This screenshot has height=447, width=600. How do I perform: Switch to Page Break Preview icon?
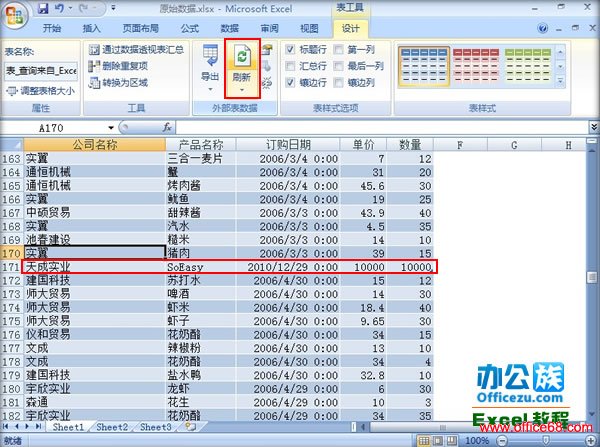point(452,441)
